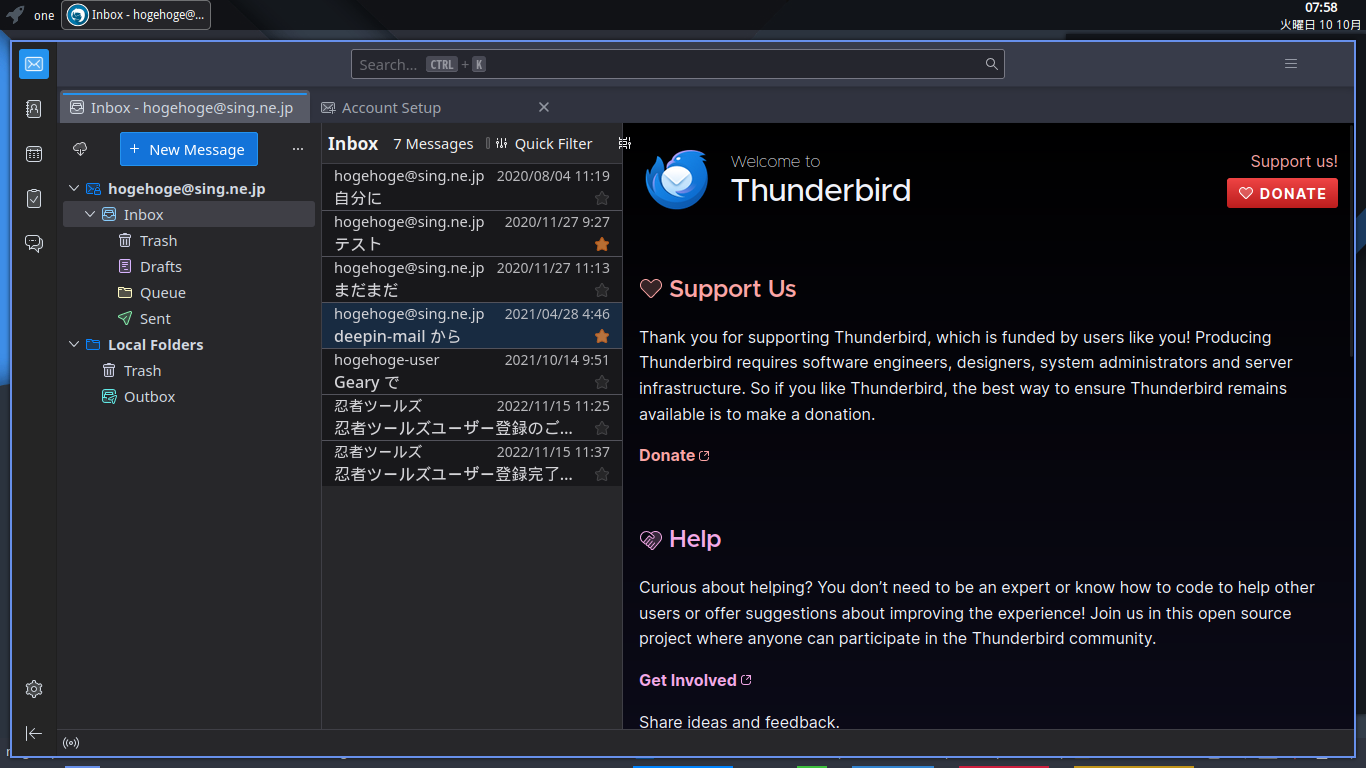Viewport: 1366px width, 768px height.
Task: Select the Trash folder under Inbox
Action: point(189,240)
